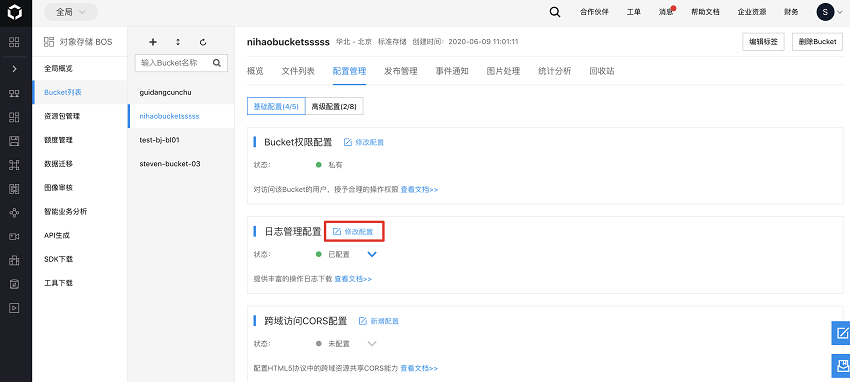
Task: Expand the 跨域访问CORS配置 status chevron
Action: pyautogui.click(x=371, y=344)
